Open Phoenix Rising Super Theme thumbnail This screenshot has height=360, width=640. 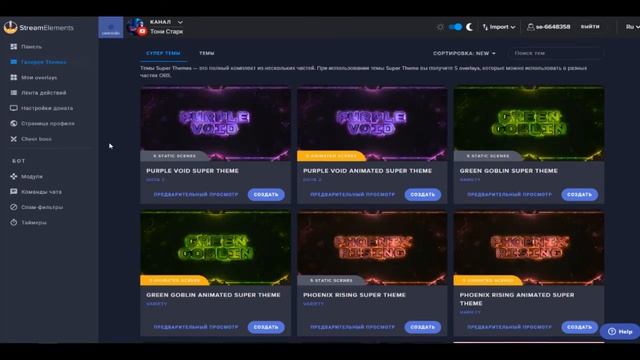372,248
